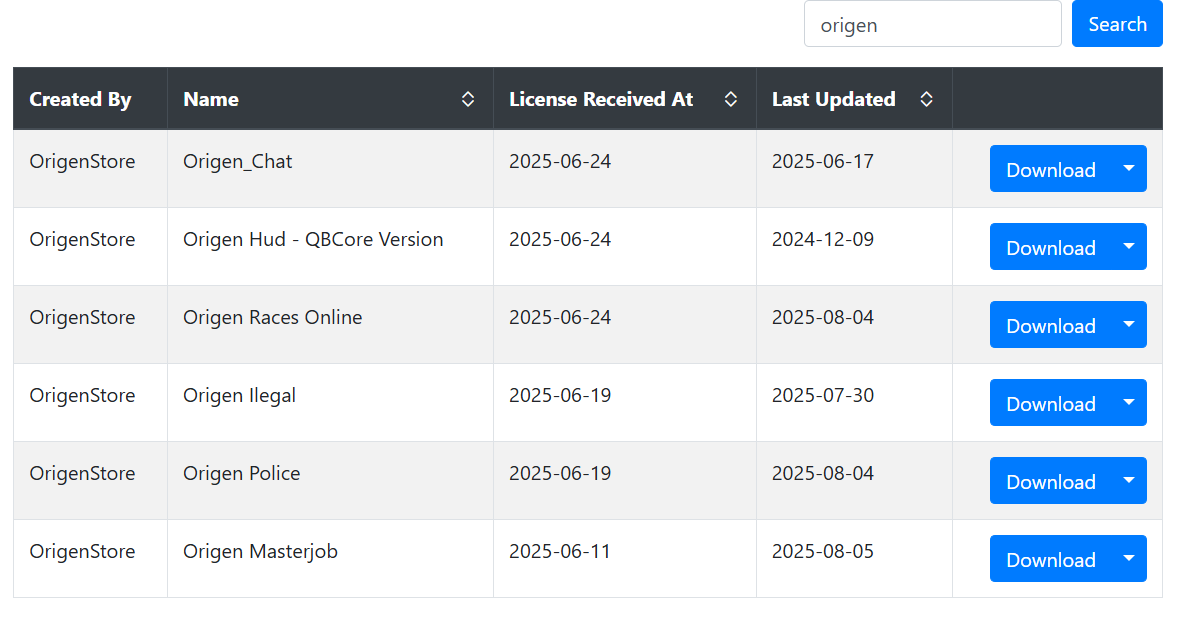Sort by Last Updated sort icon

(x=926, y=99)
